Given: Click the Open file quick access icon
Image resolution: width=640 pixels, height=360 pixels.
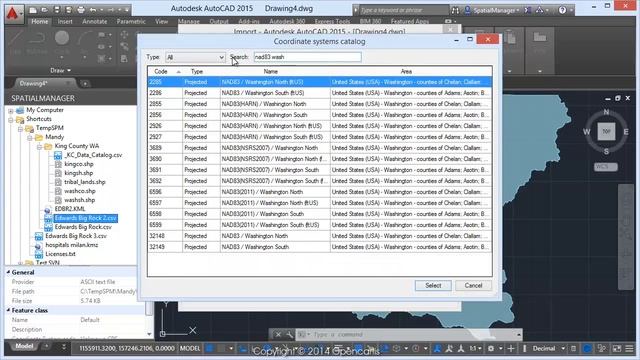Looking at the screenshot, I should [44, 9].
